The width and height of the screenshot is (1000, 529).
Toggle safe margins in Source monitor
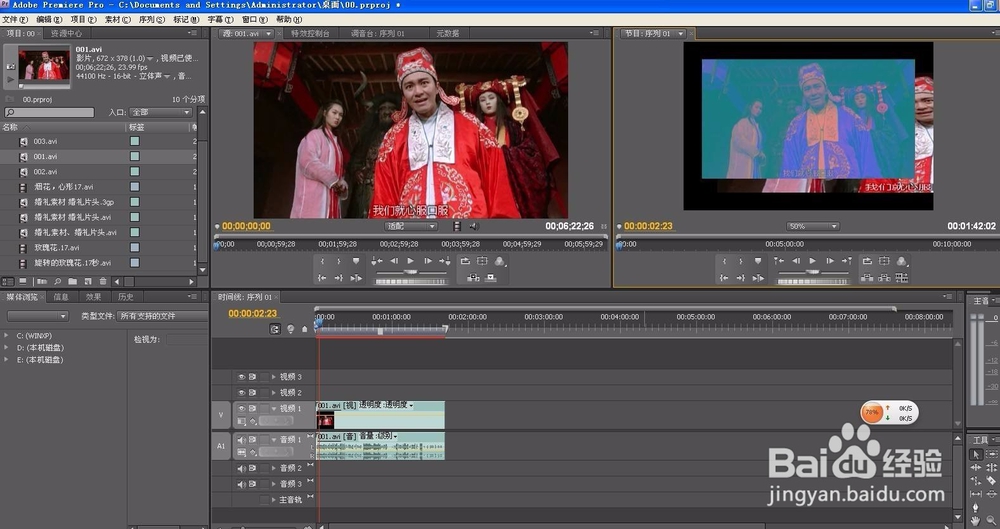point(482,261)
